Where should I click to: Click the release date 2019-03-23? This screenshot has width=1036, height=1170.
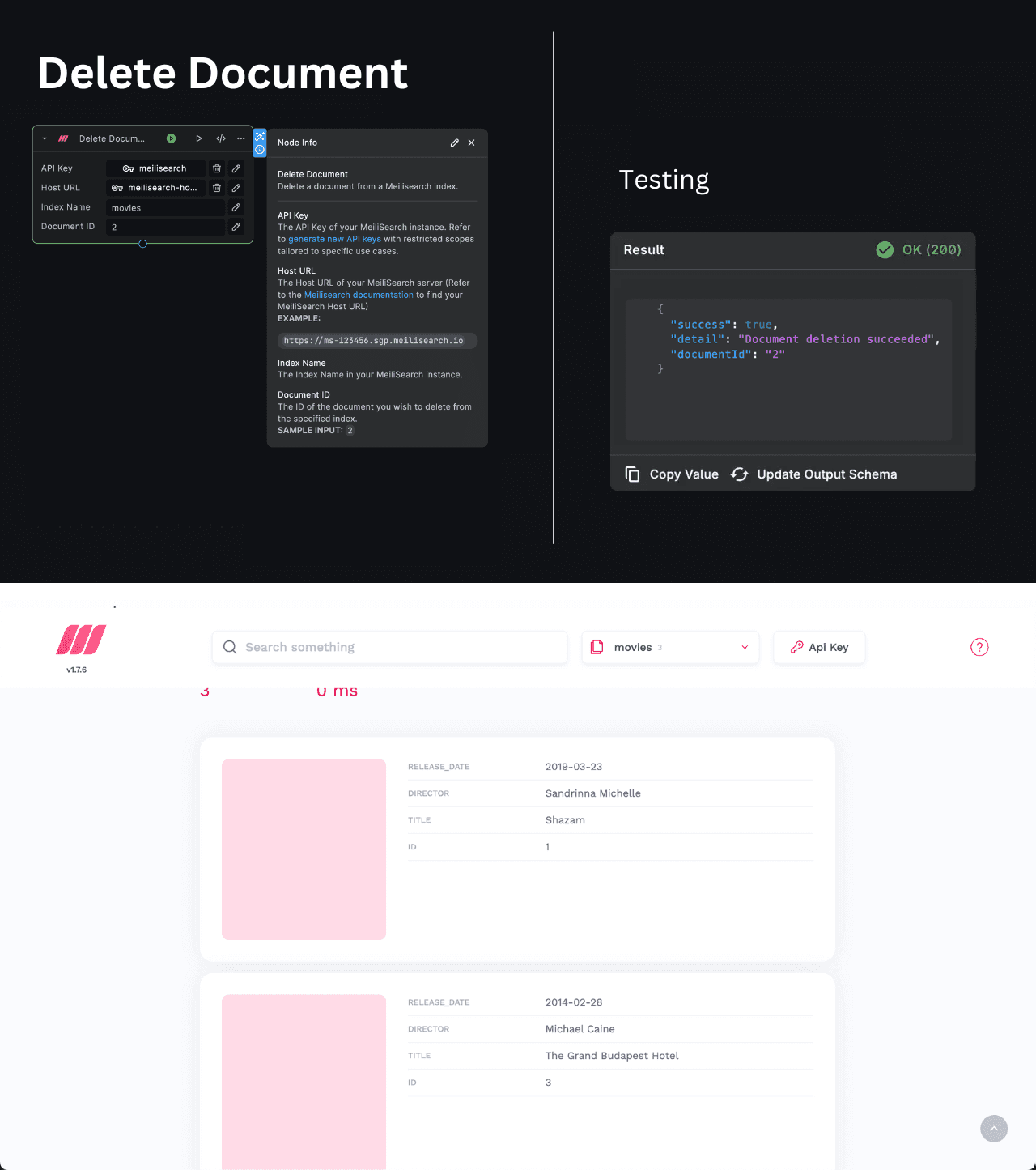[574, 767]
